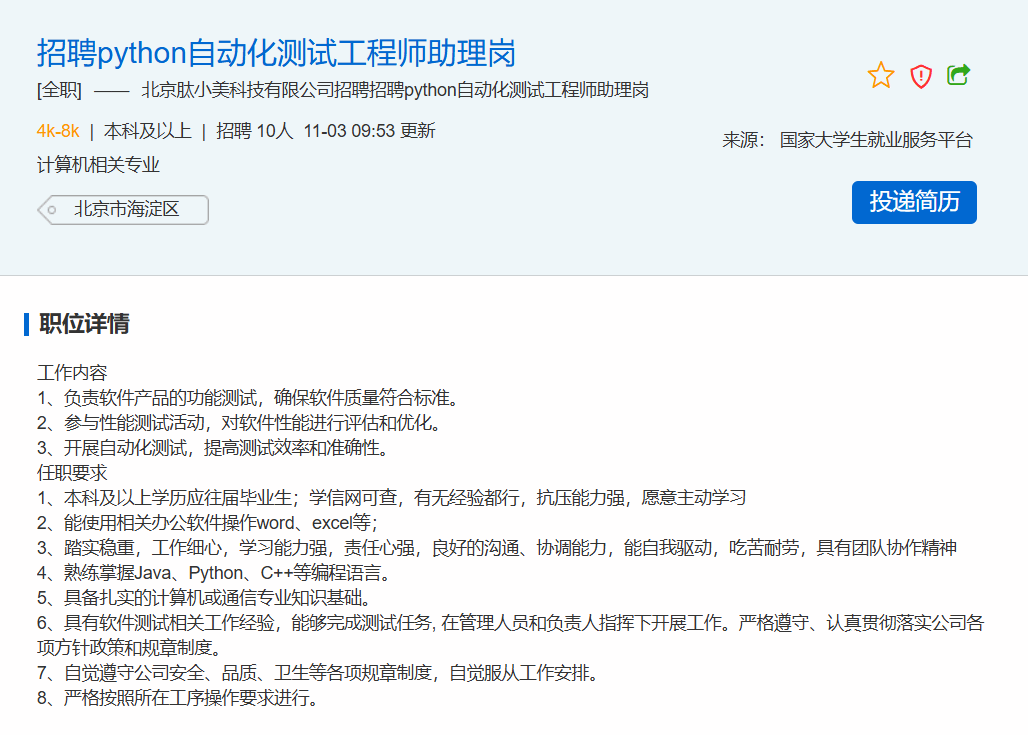Click the red shield report icon
Screen dimensions: 1028x735
click(x=921, y=76)
